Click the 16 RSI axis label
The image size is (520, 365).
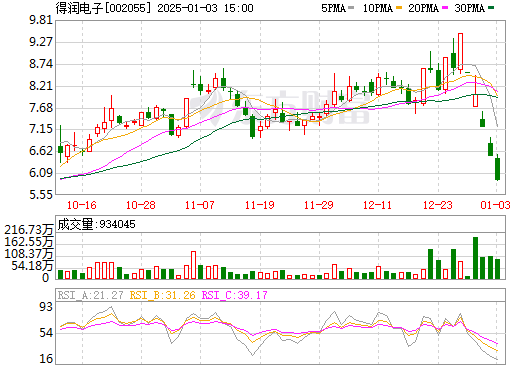click(46, 359)
